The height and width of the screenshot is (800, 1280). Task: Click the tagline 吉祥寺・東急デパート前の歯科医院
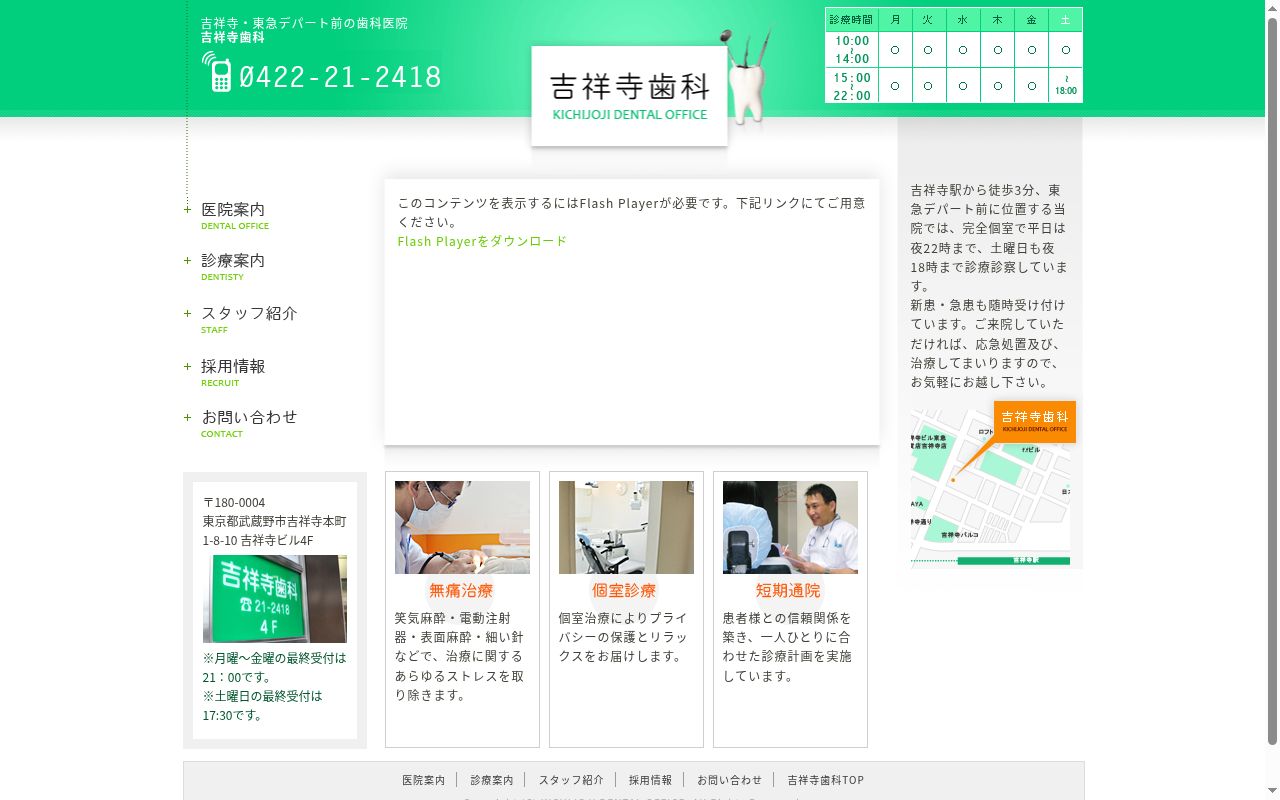click(304, 23)
